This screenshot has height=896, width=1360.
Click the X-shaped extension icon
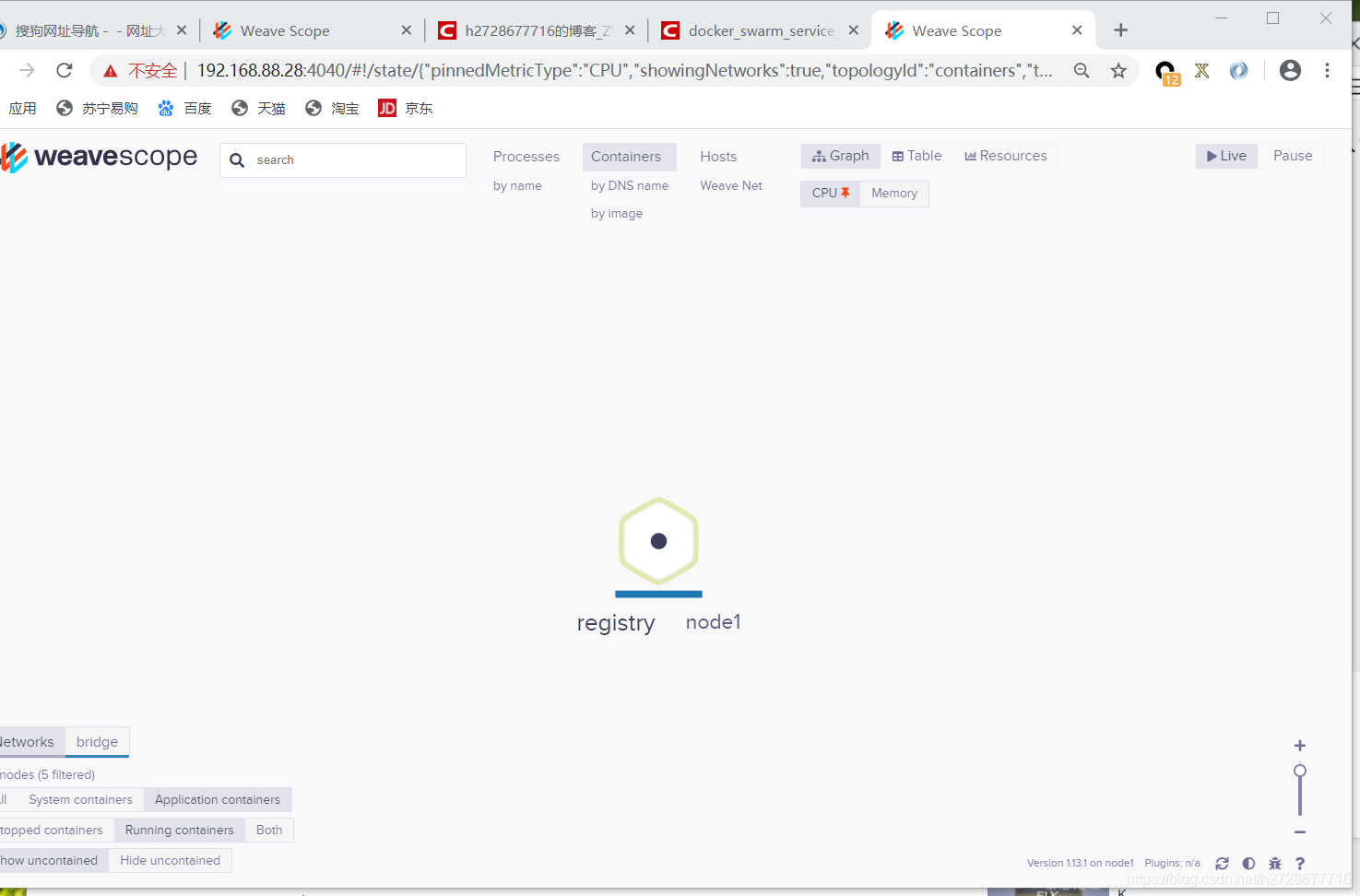(1202, 70)
